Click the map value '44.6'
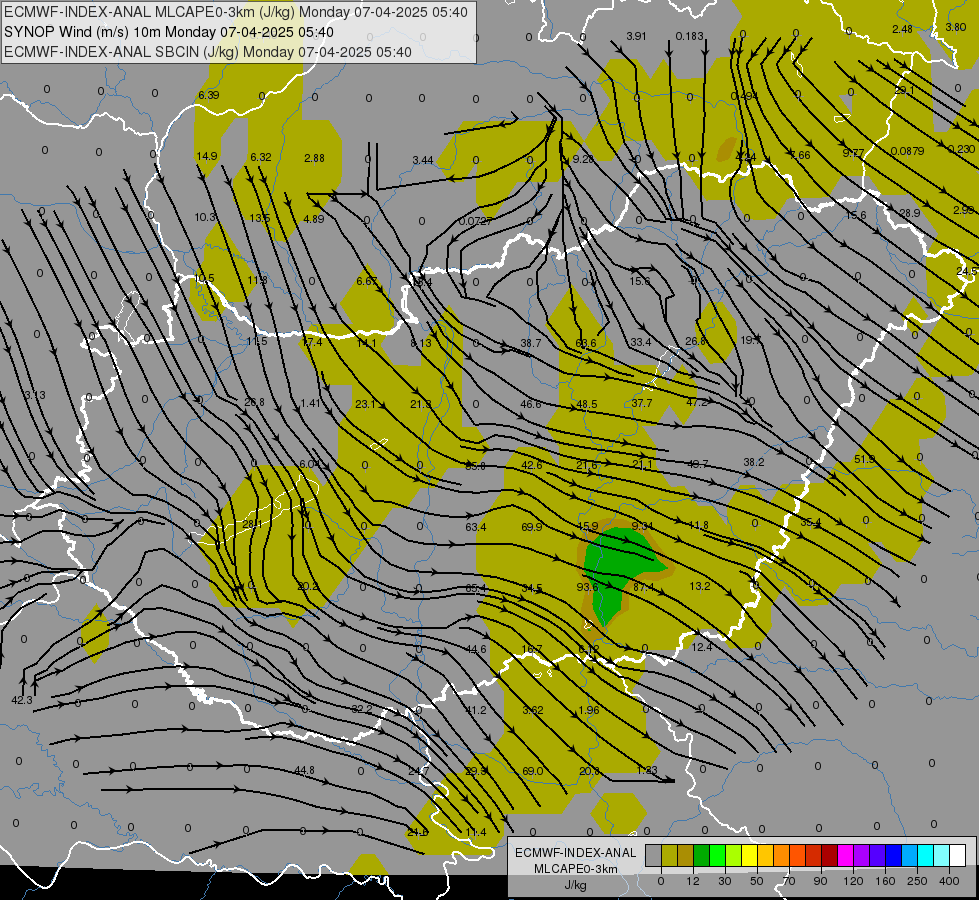Viewport: 979px width, 900px height. tap(476, 649)
